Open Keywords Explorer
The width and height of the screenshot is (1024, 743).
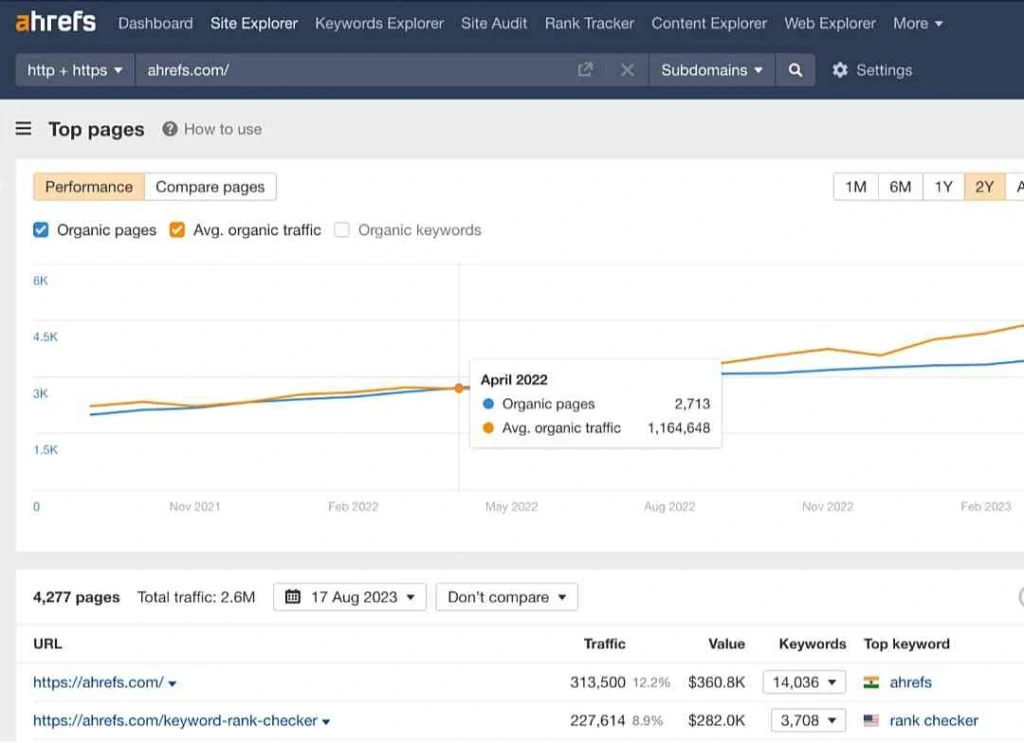(x=379, y=24)
